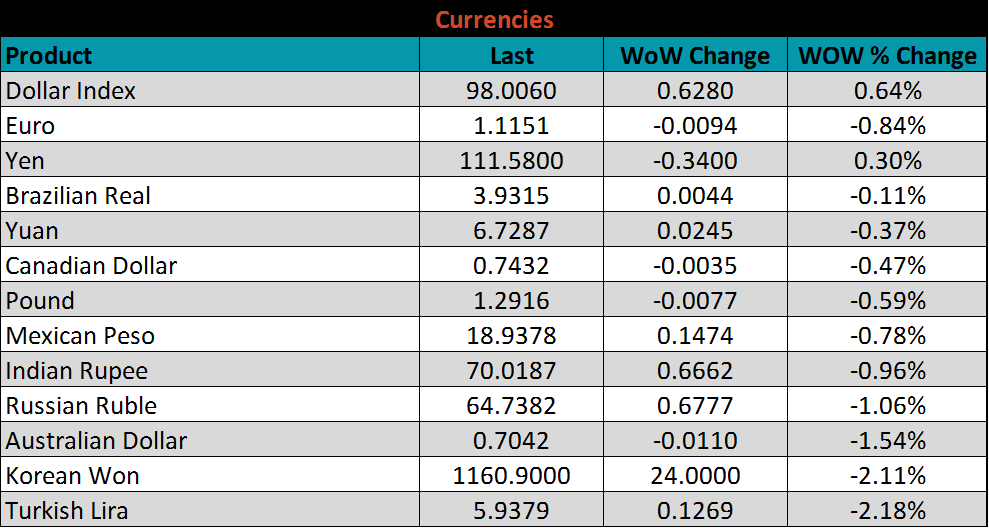Click the Euro last value 1.1151
989x528 pixels.
click(x=511, y=126)
